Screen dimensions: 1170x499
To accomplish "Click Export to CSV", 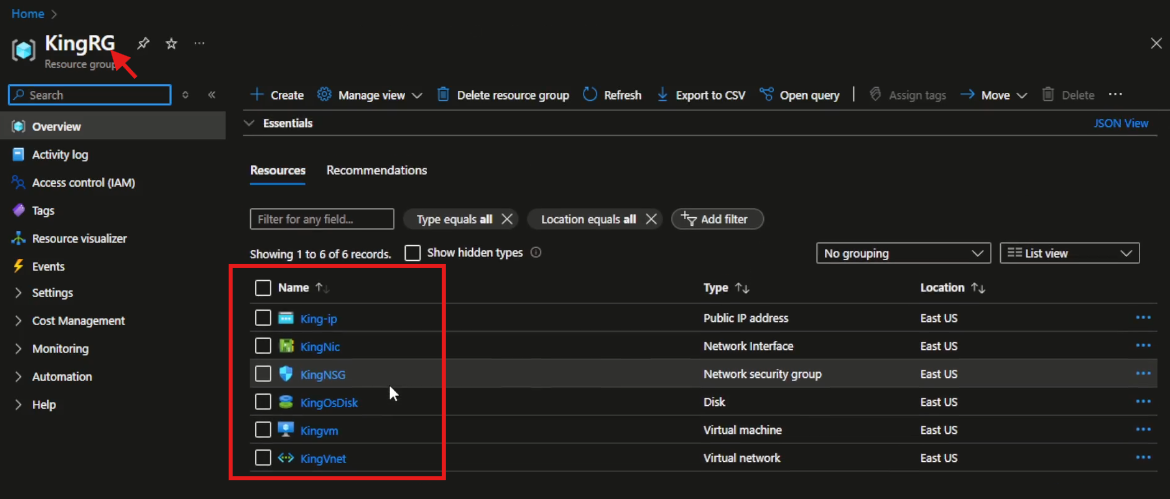I will pos(700,95).
